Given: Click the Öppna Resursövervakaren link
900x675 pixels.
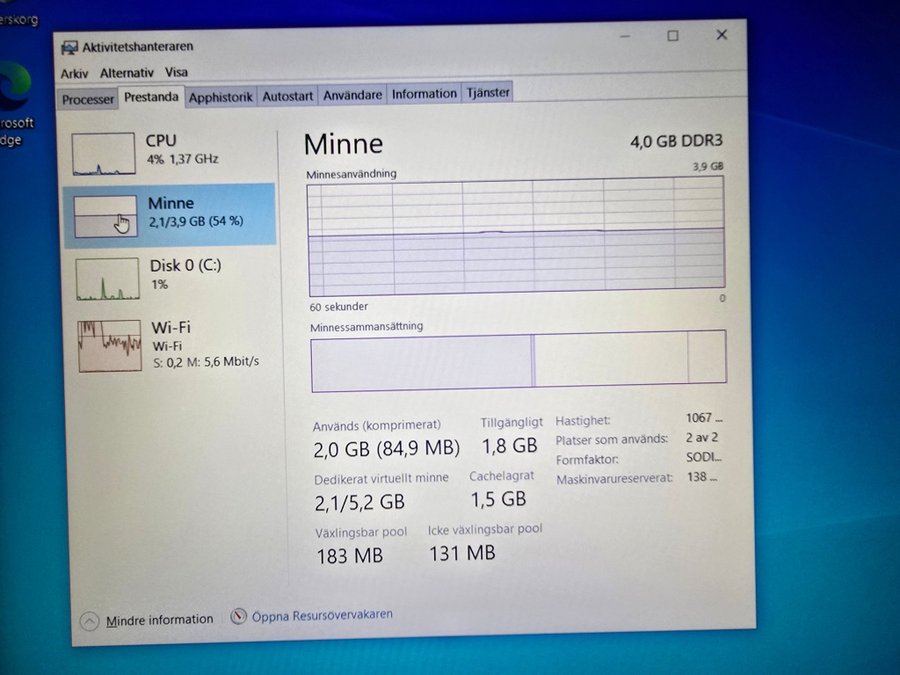Looking at the screenshot, I should click(x=322, y=615).
